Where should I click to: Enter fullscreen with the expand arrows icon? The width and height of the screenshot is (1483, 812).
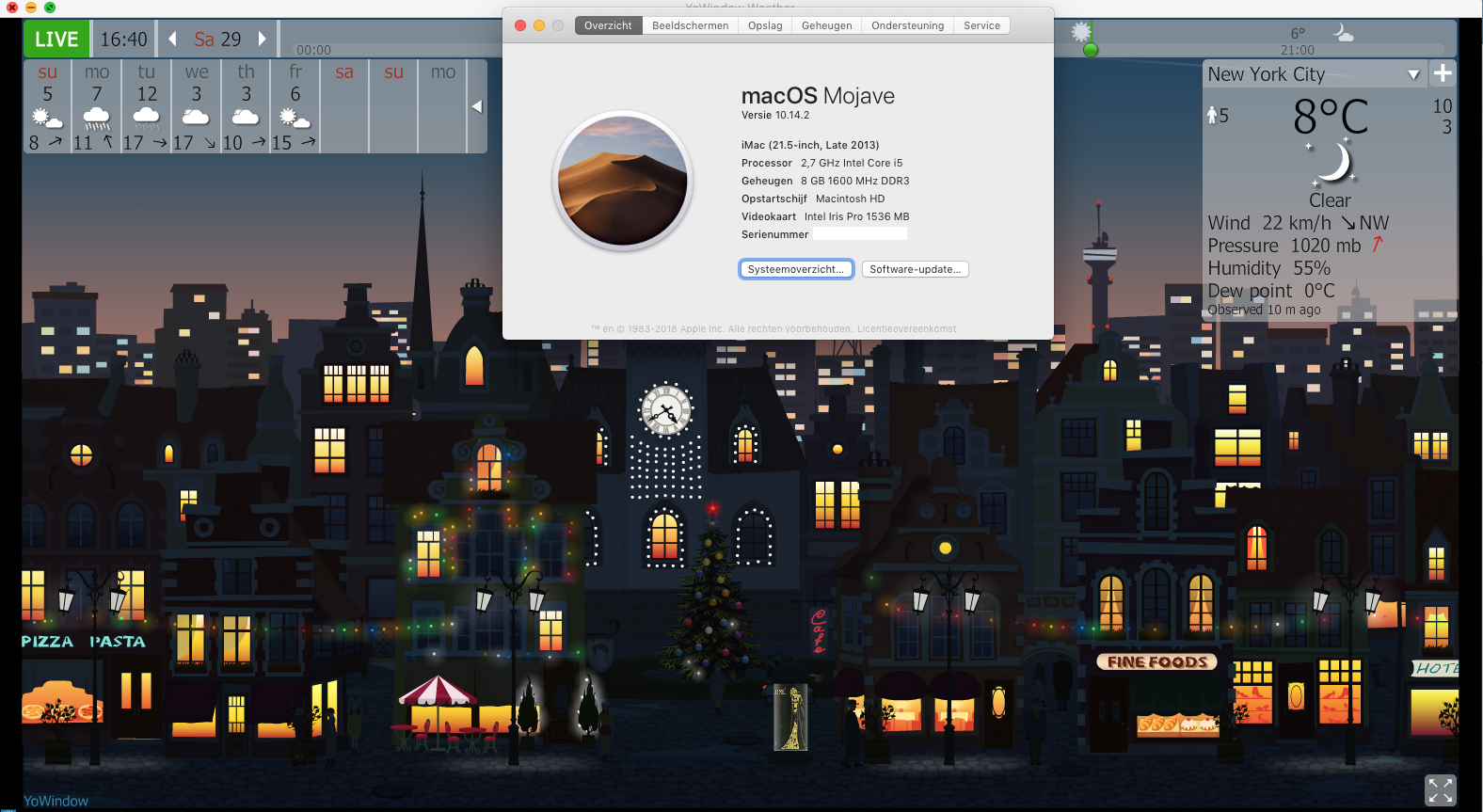(x=1440, y=789)
